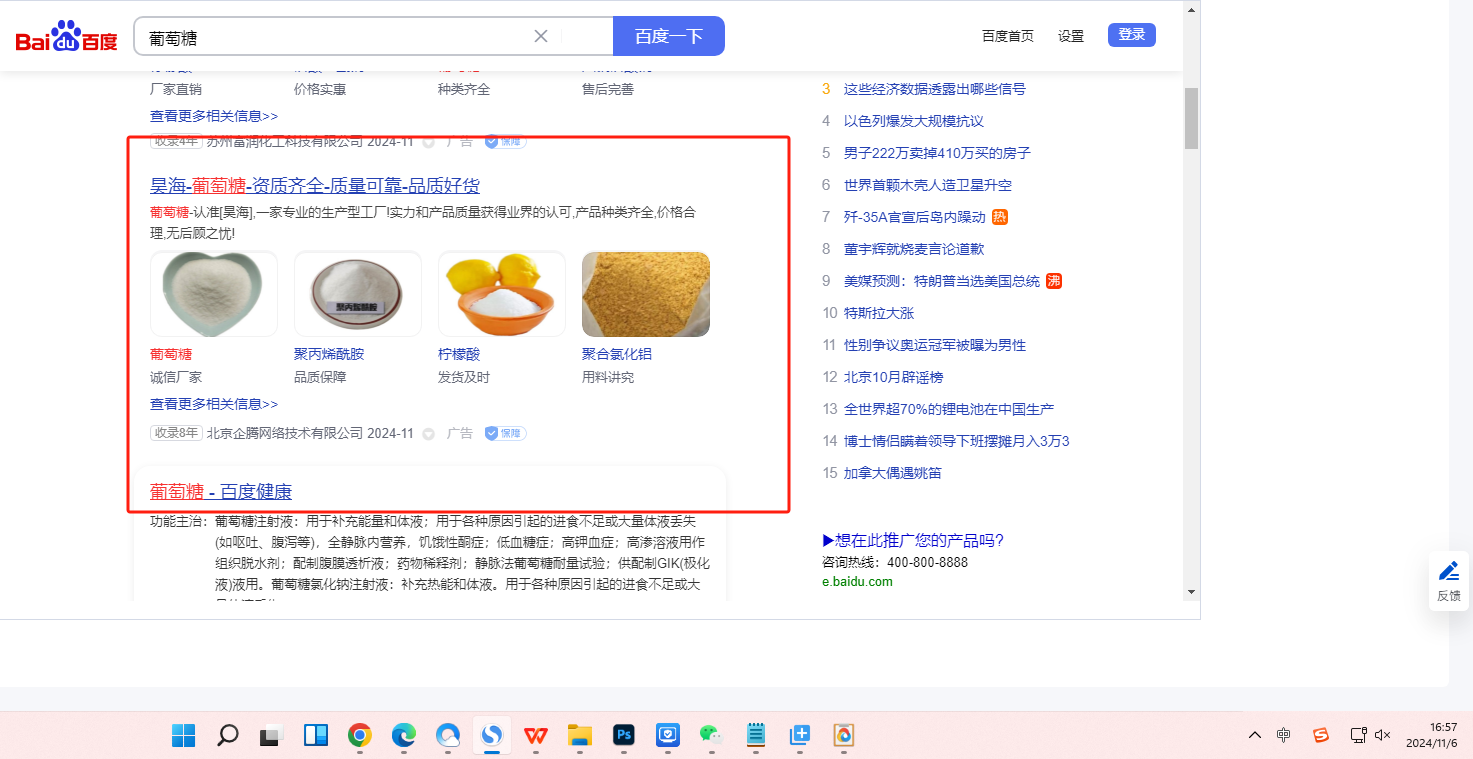Screen dimensions: 1473x759
Task: Open taskbar Search magnifier
Action: pos(228,736)
